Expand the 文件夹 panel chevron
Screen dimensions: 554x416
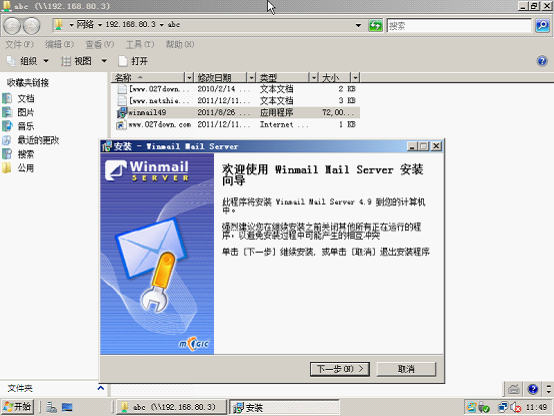click(x=101, y=388)
